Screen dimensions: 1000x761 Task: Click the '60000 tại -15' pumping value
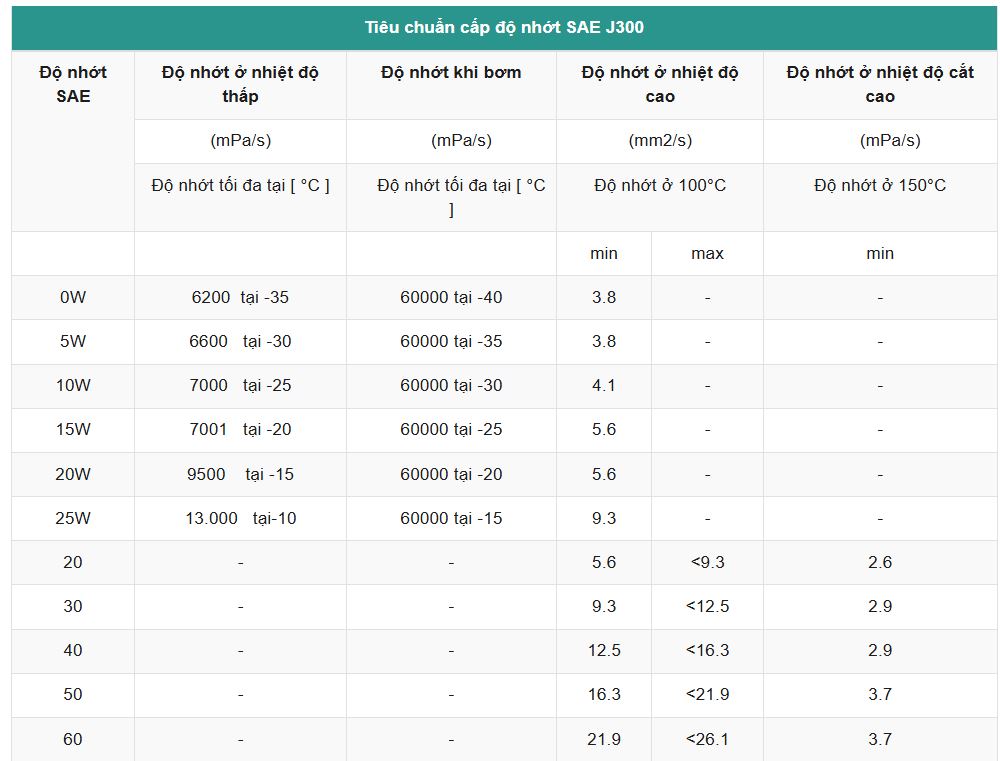click(x=451, y=518)
